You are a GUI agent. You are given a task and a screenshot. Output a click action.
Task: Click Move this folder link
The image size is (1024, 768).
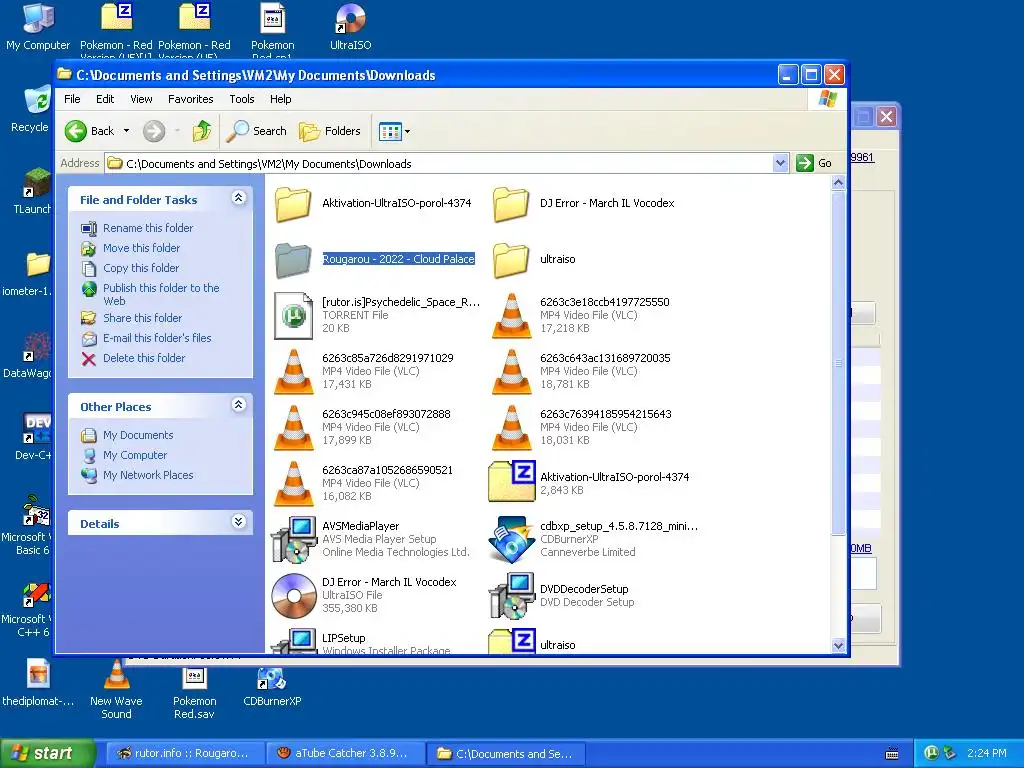tap(141, 248)
